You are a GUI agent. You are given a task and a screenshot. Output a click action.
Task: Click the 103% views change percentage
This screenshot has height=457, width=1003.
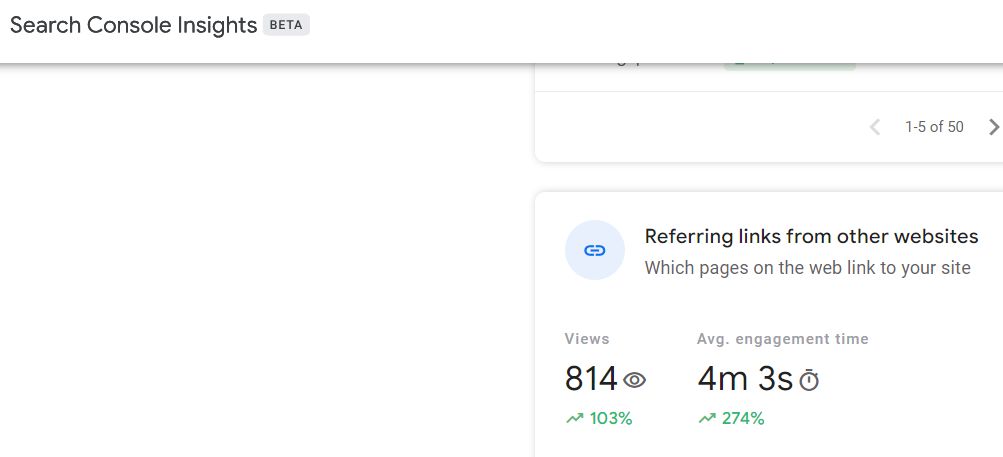coord(611,419)
